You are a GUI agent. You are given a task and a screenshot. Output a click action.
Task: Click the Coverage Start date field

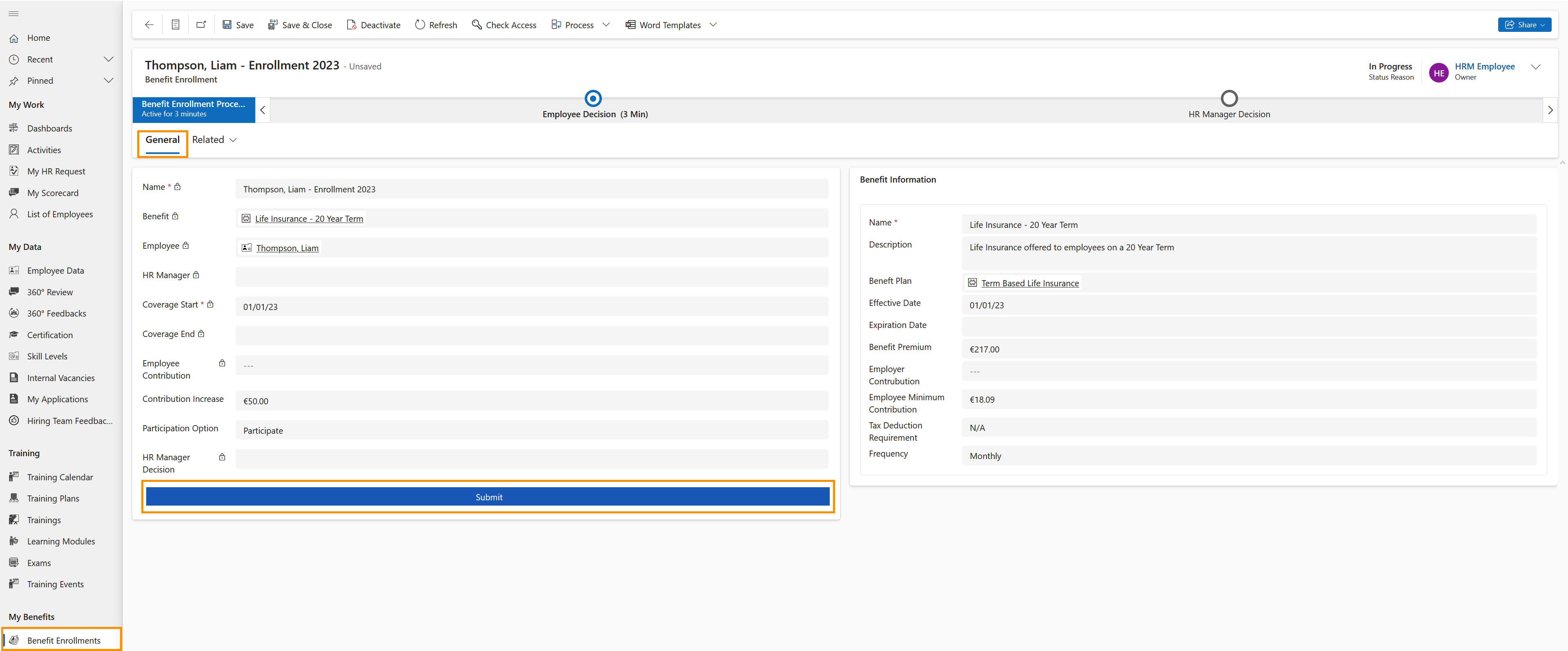coord(531,306)
